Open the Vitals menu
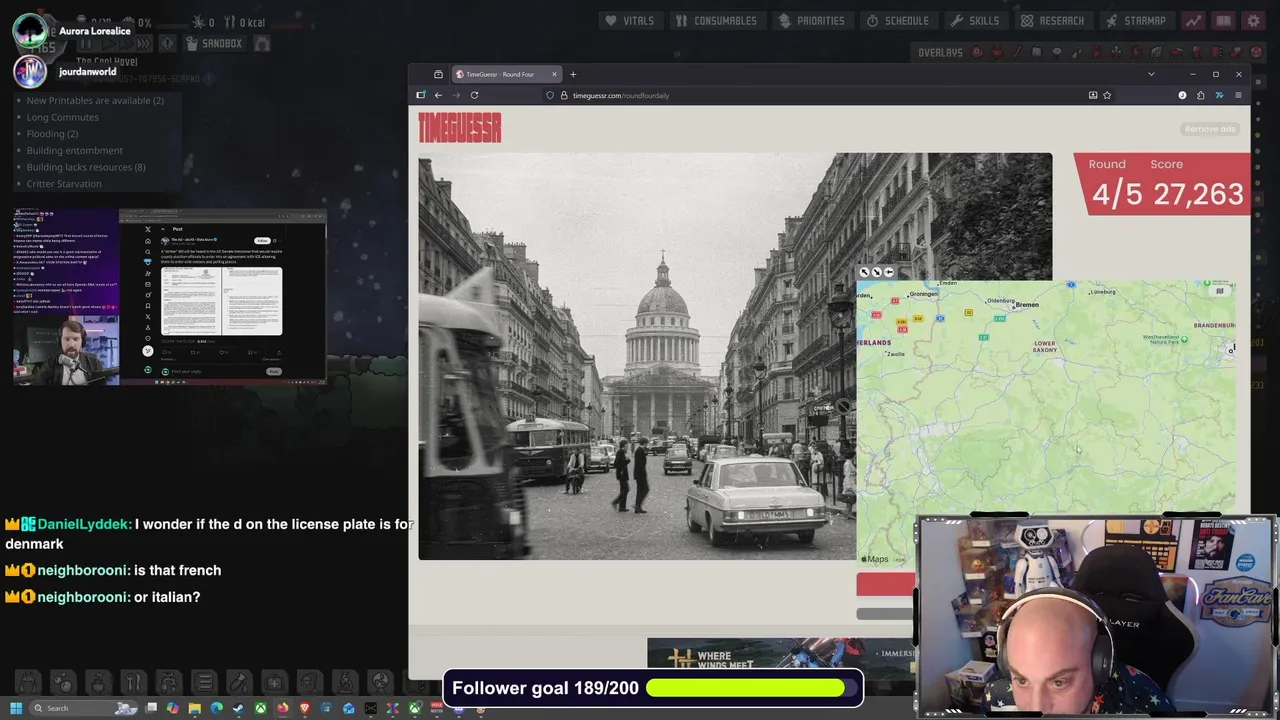The image size is (1280, 720). [x=631, y=20]
